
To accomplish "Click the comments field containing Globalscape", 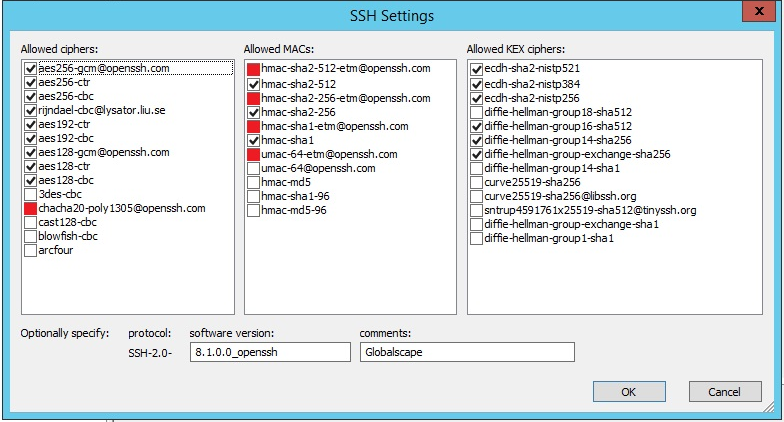I will click(466, 352).
